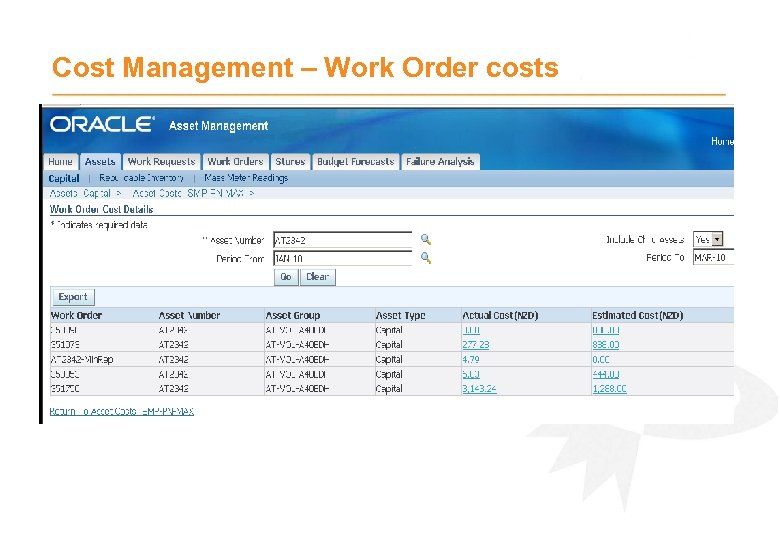Focus the Asset Number input field
Image resolution: width=780 pixels, height=540 pixels.
(343, 240)
